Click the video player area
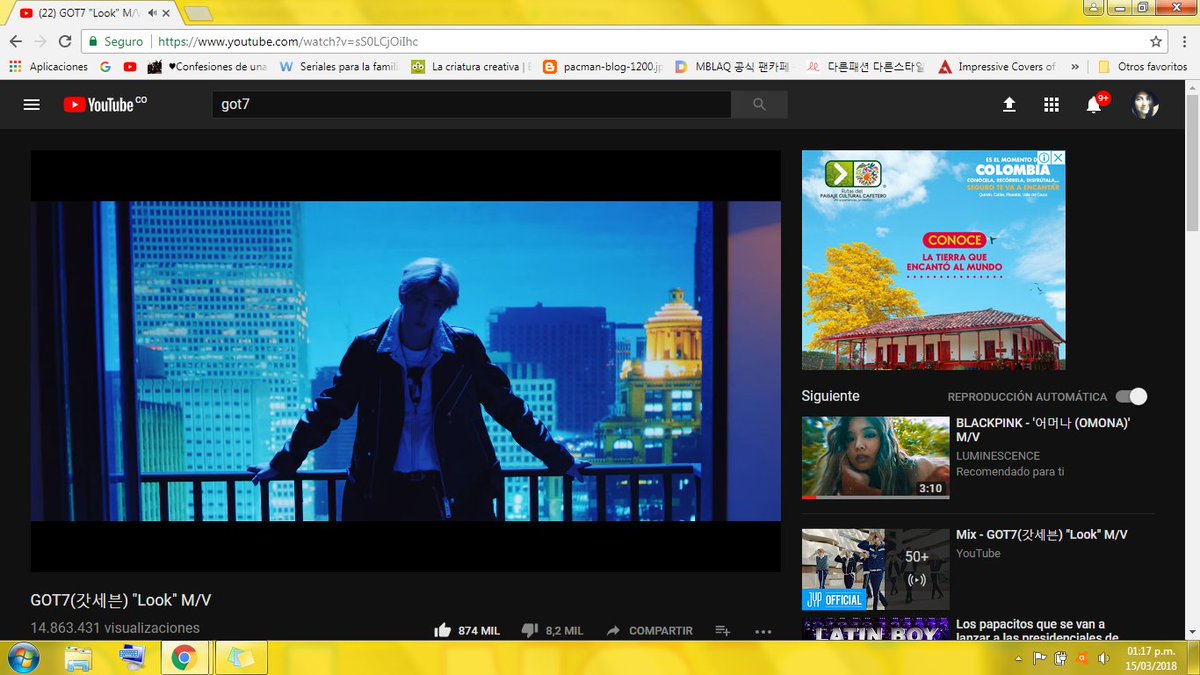1200x675 pixels. (x=405, y=361)
